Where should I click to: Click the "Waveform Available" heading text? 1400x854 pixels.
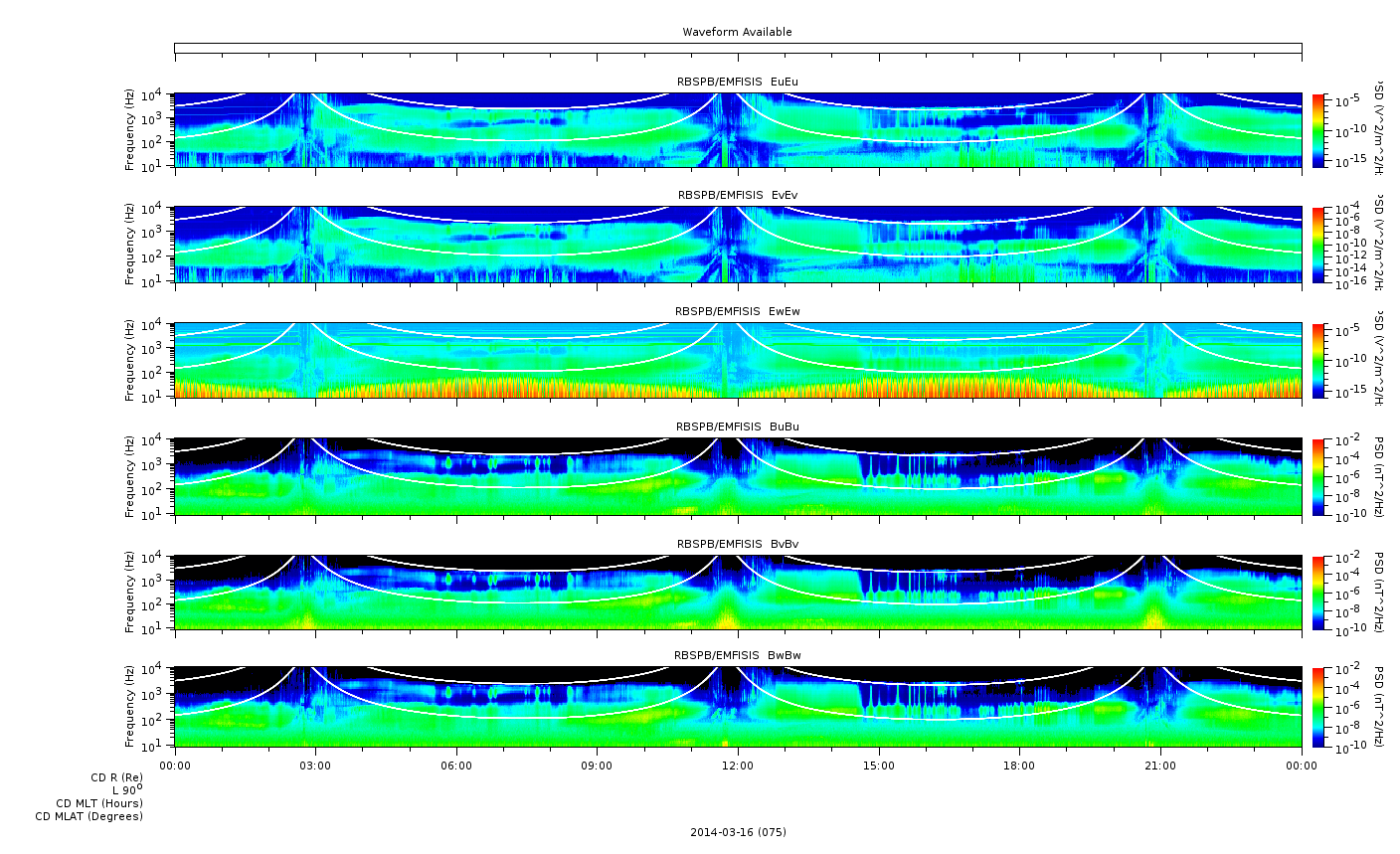click(737, 32)
